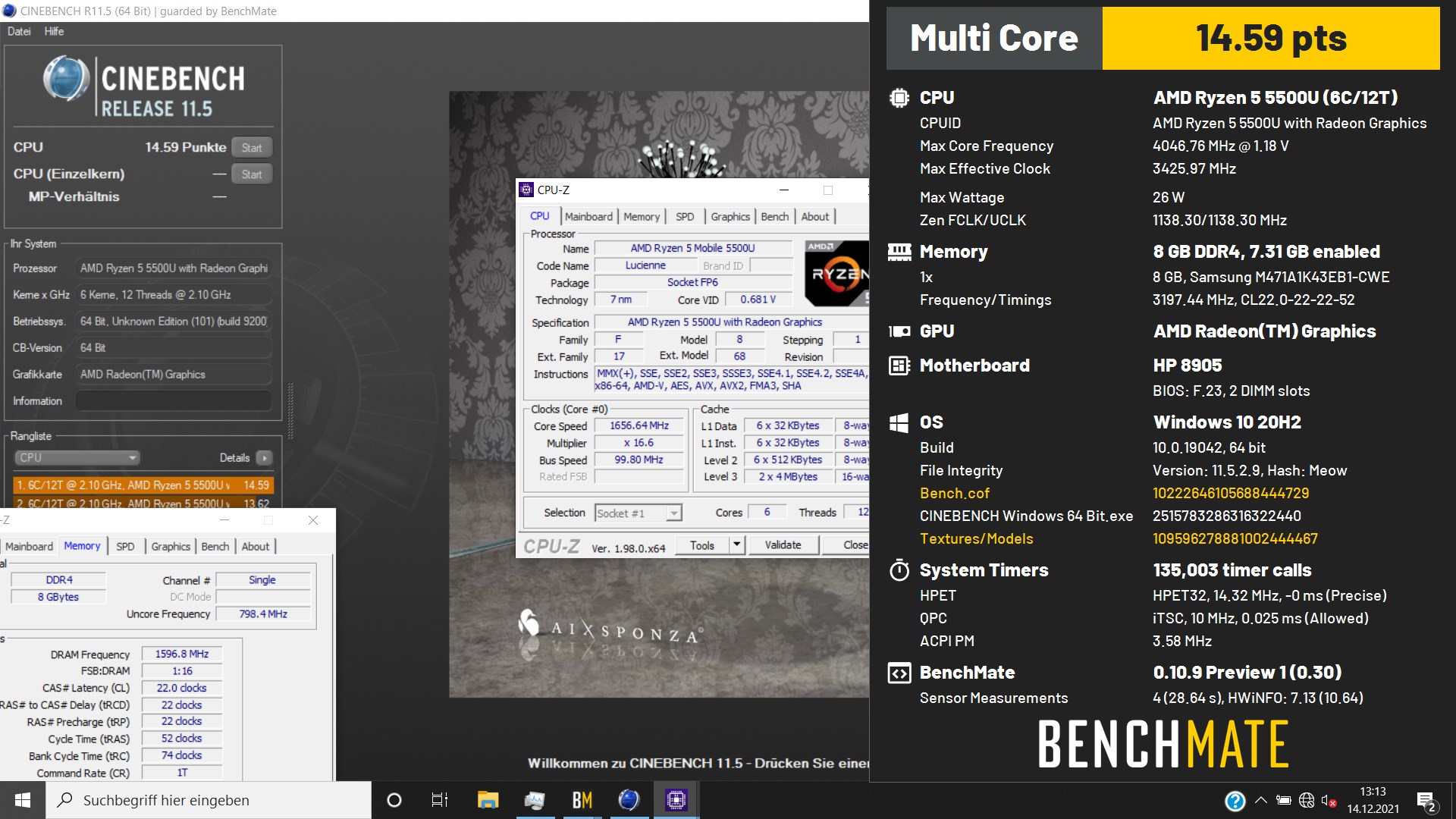
Task: Click the Multi Core 14.59 pts score
Action: click(x=1270, y=38)
